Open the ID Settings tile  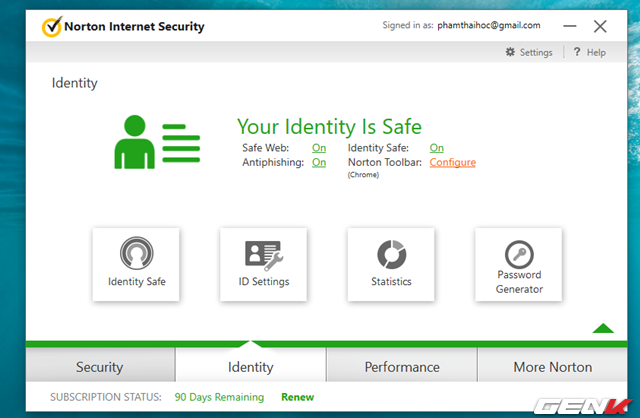[x=263, y=265]
